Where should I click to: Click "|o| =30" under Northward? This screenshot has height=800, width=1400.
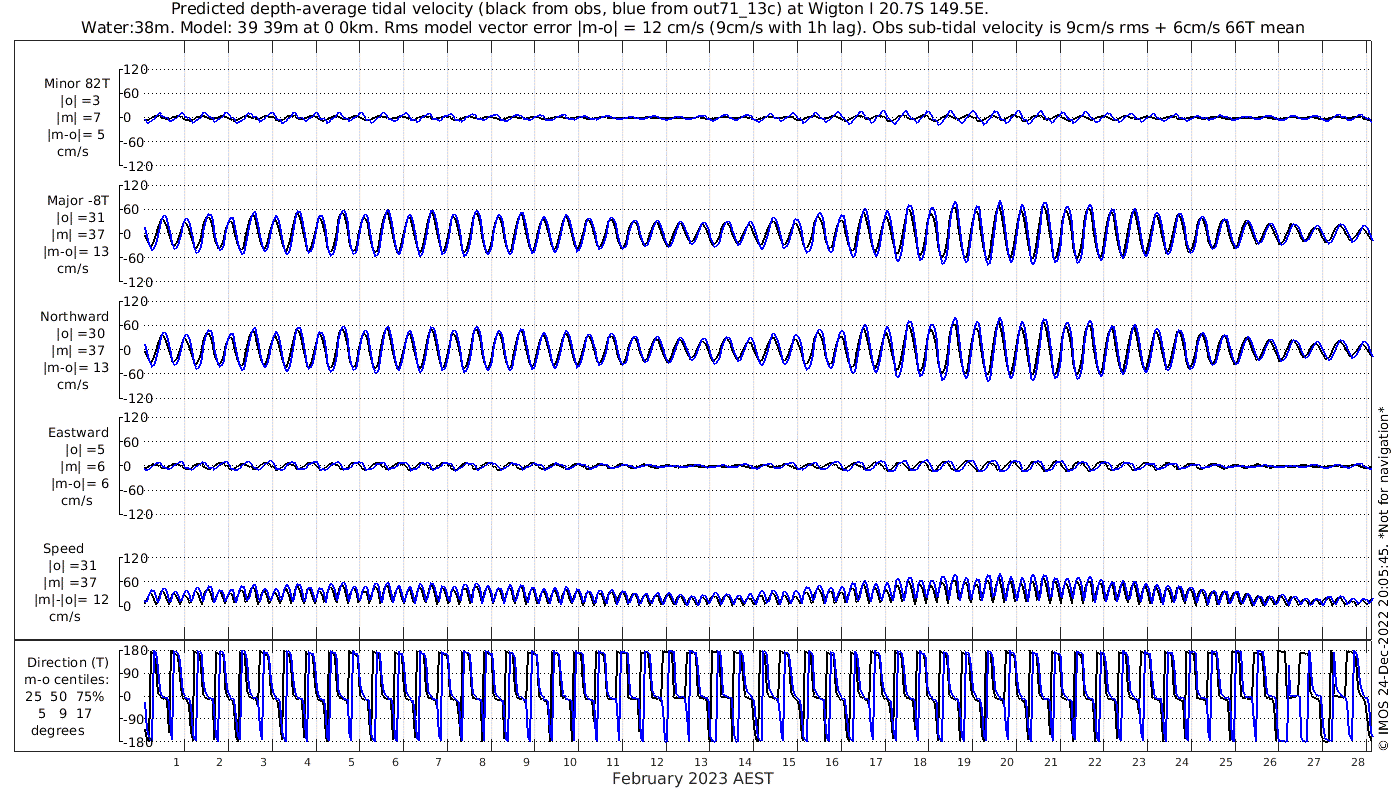coord(79,334)
